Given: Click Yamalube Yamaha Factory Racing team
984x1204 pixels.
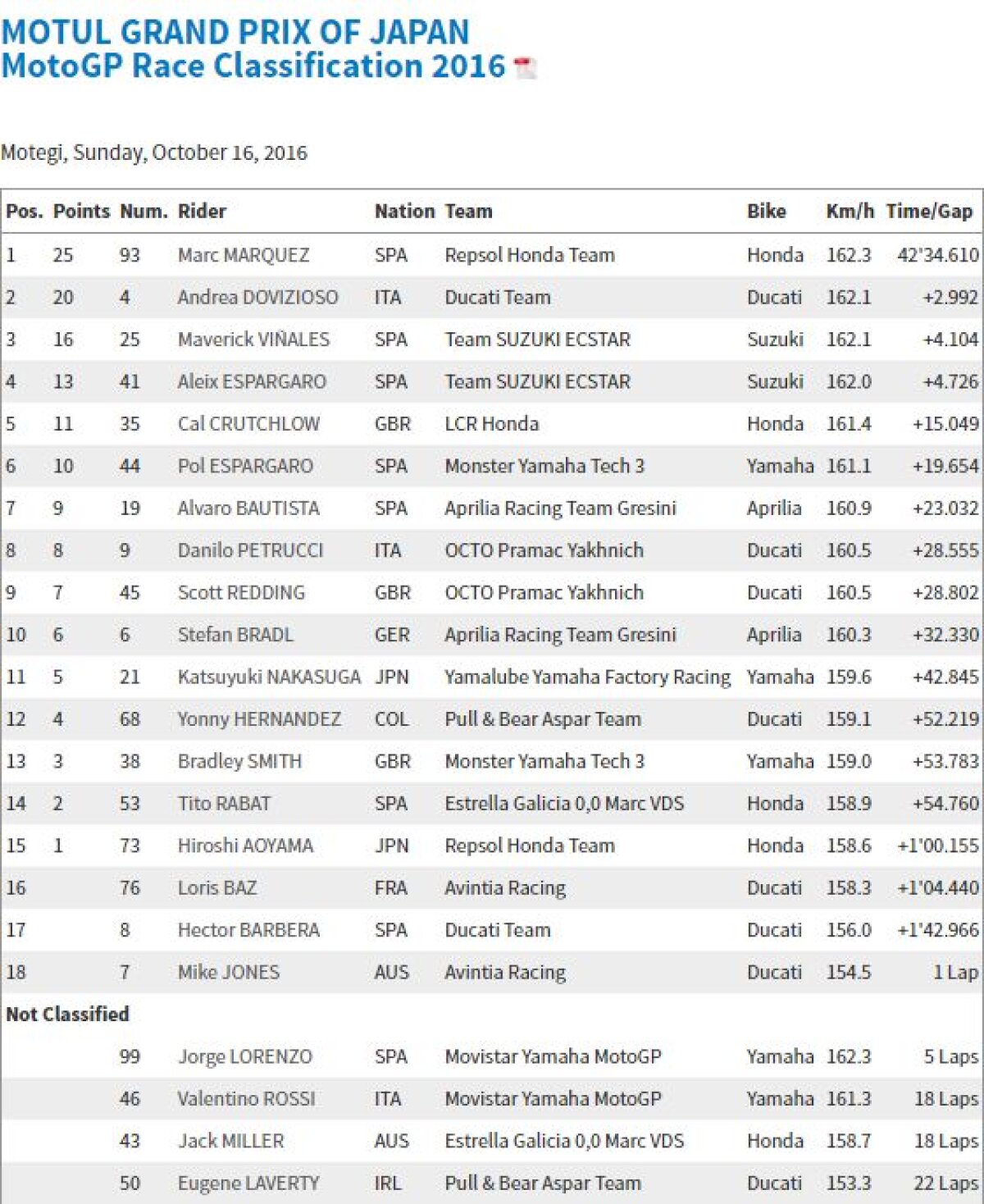Looking at the screenshot, I should tap(587, 677).
